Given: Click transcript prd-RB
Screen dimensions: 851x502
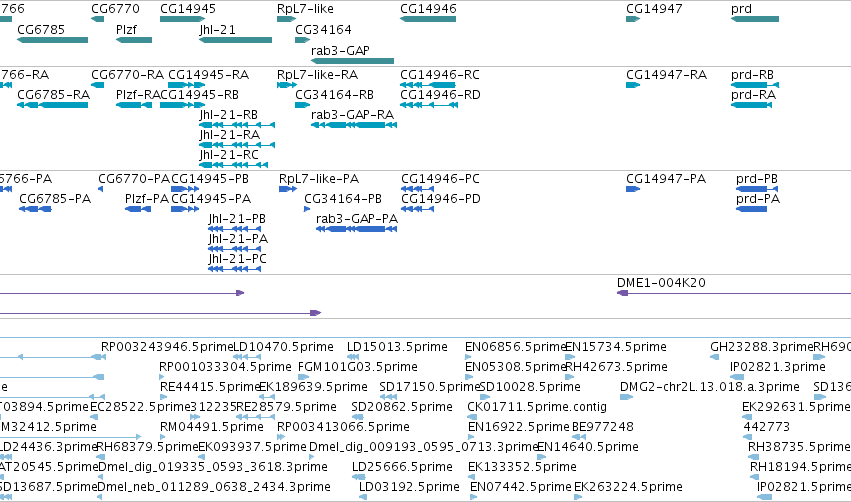Looking at the screenshot, I should click(x=752, y=75).
